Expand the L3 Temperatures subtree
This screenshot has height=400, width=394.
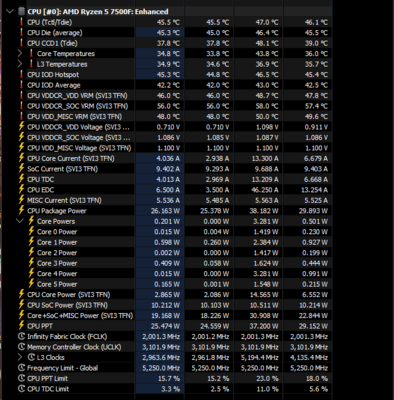tap(20, 64)
